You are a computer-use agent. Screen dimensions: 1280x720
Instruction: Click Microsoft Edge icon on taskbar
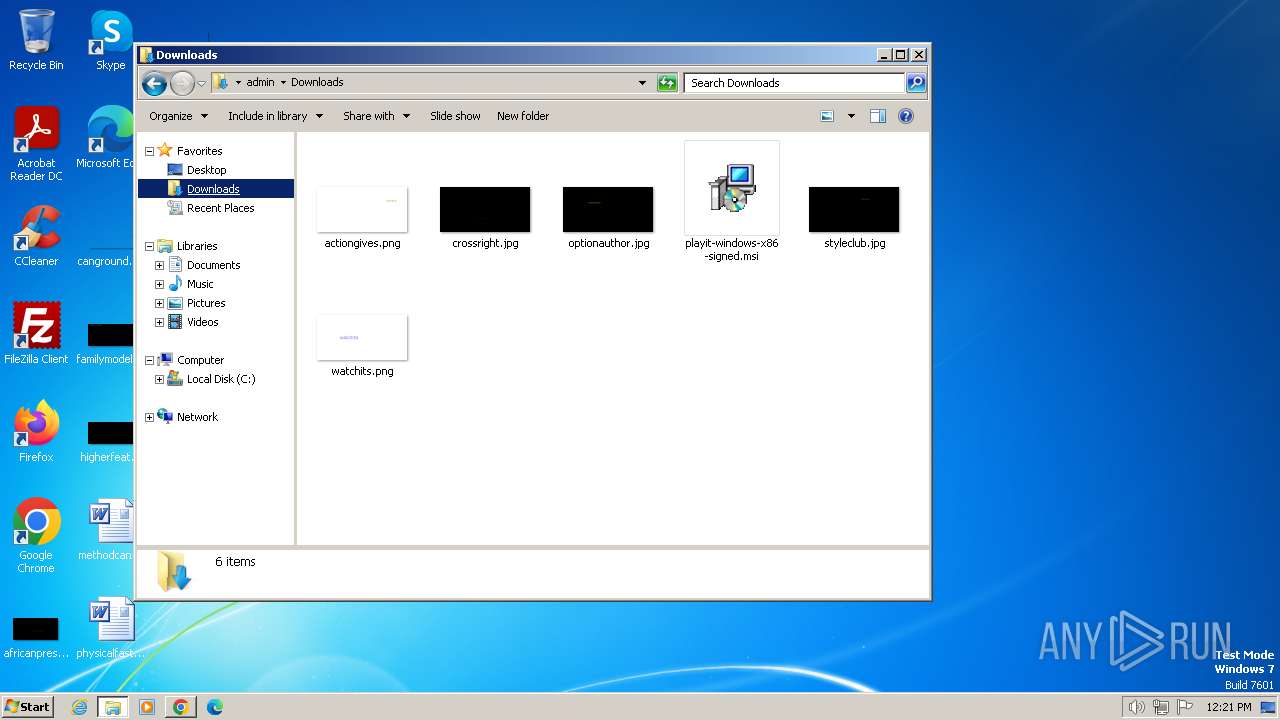click(x=214, y=707)
